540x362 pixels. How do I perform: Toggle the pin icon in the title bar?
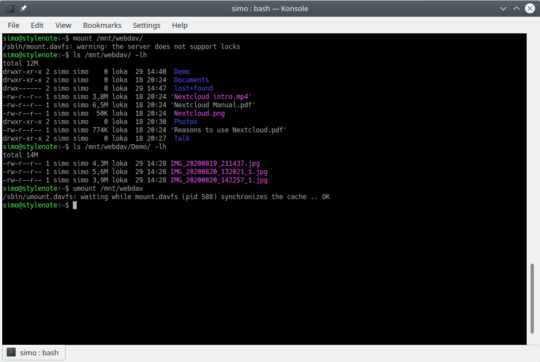23,8
